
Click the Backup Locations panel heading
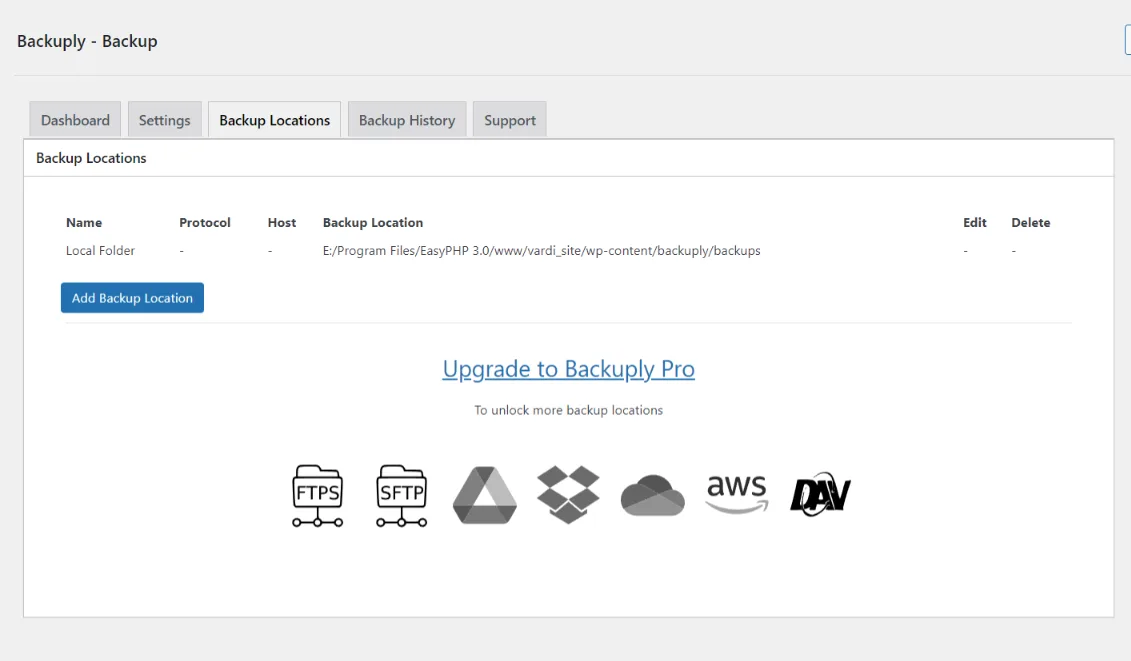(x=91, y=158)
